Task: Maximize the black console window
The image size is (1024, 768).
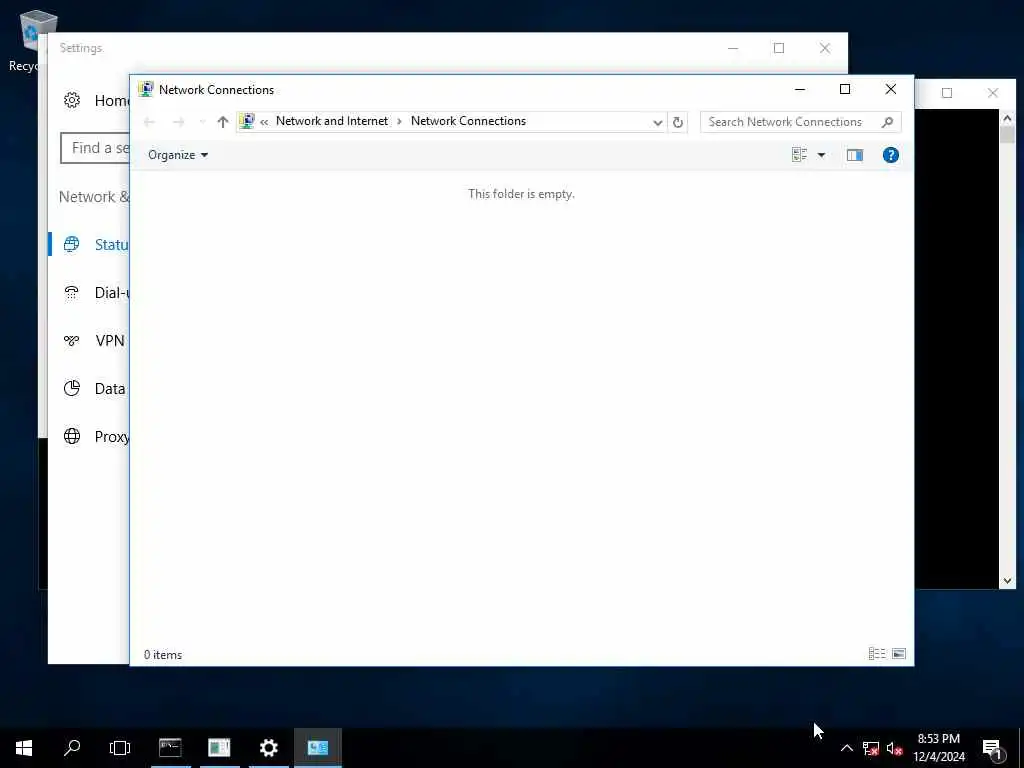Action: [x=946, y=93]
